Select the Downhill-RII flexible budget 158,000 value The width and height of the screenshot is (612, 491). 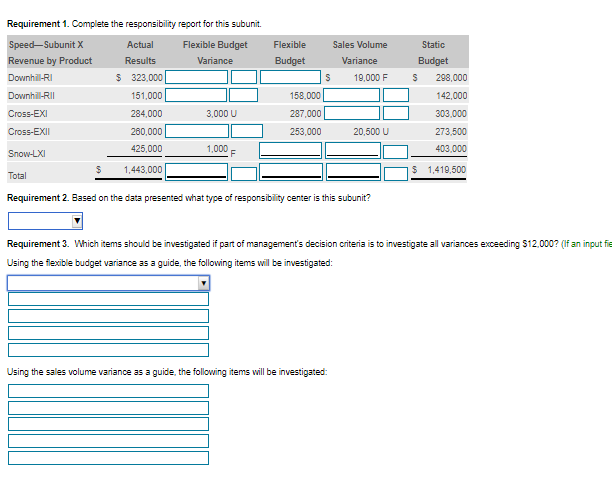coord(305,96)
